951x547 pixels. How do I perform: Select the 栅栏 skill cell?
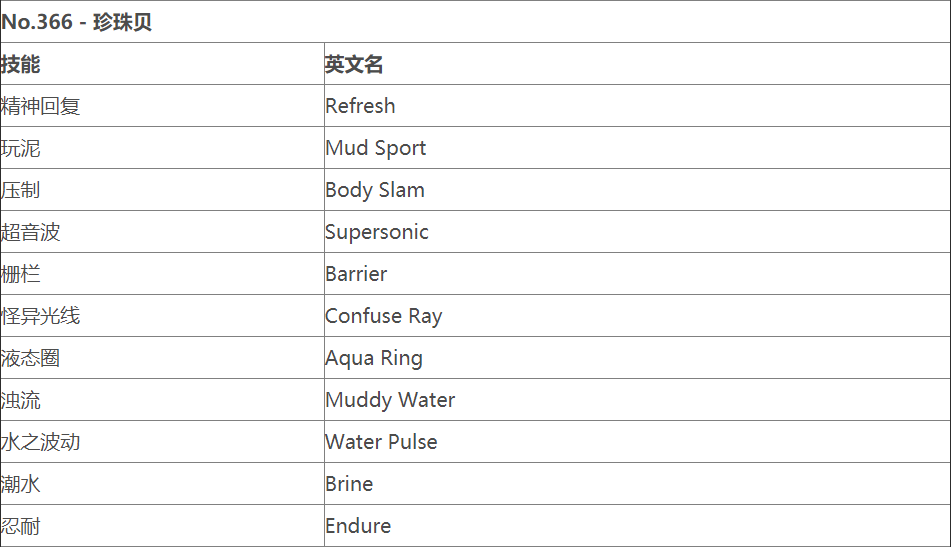pos(21,274)
